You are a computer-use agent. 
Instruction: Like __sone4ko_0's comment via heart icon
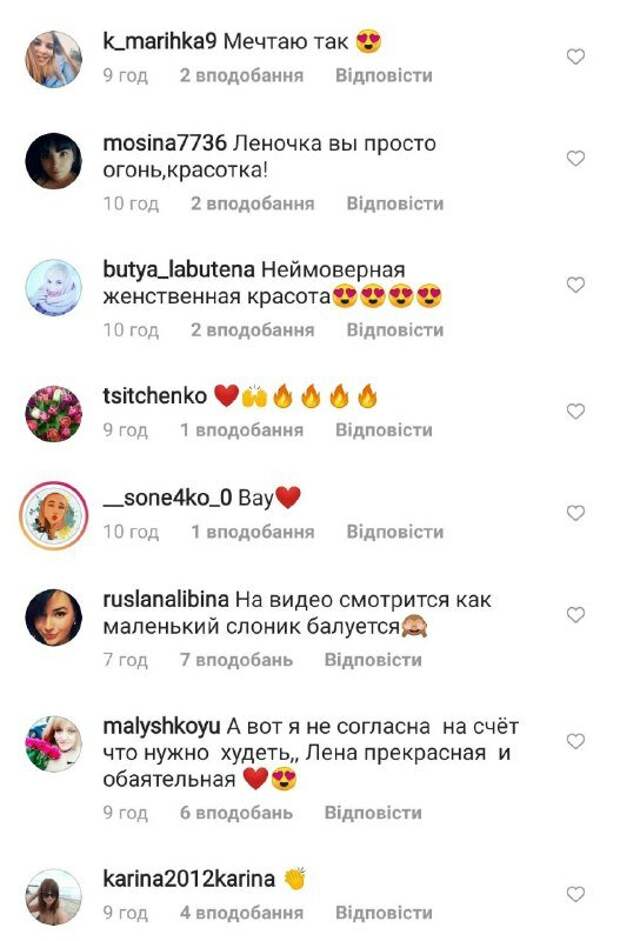[x=576, y=513]
